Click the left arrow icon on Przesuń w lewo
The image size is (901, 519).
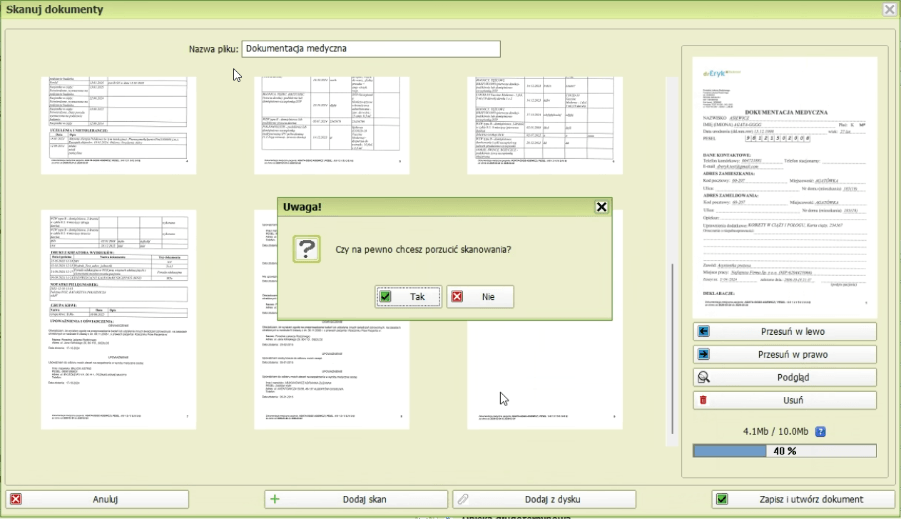click(x=704, y=332)
